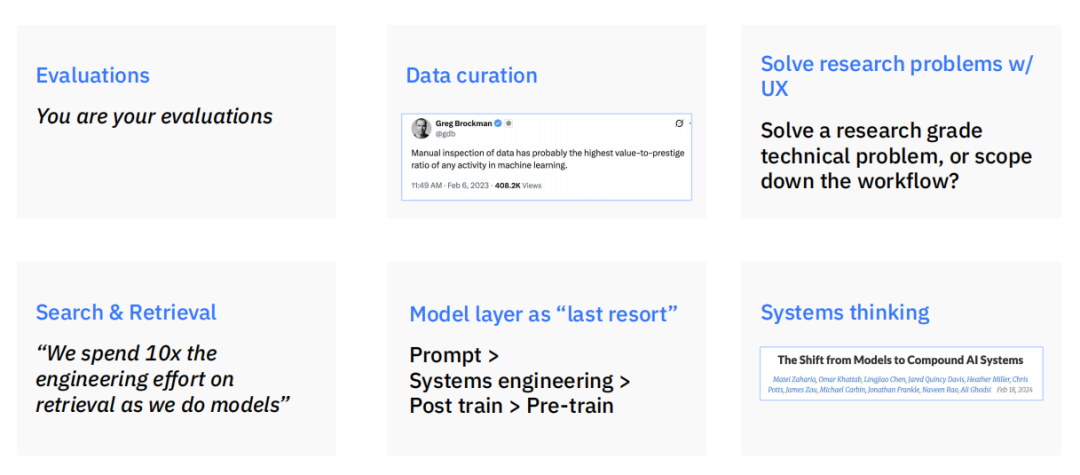Screen dimensions: 1080x475
Task: Click the Solve research problems w/ UX heading
Action: [x=897, y=76]
